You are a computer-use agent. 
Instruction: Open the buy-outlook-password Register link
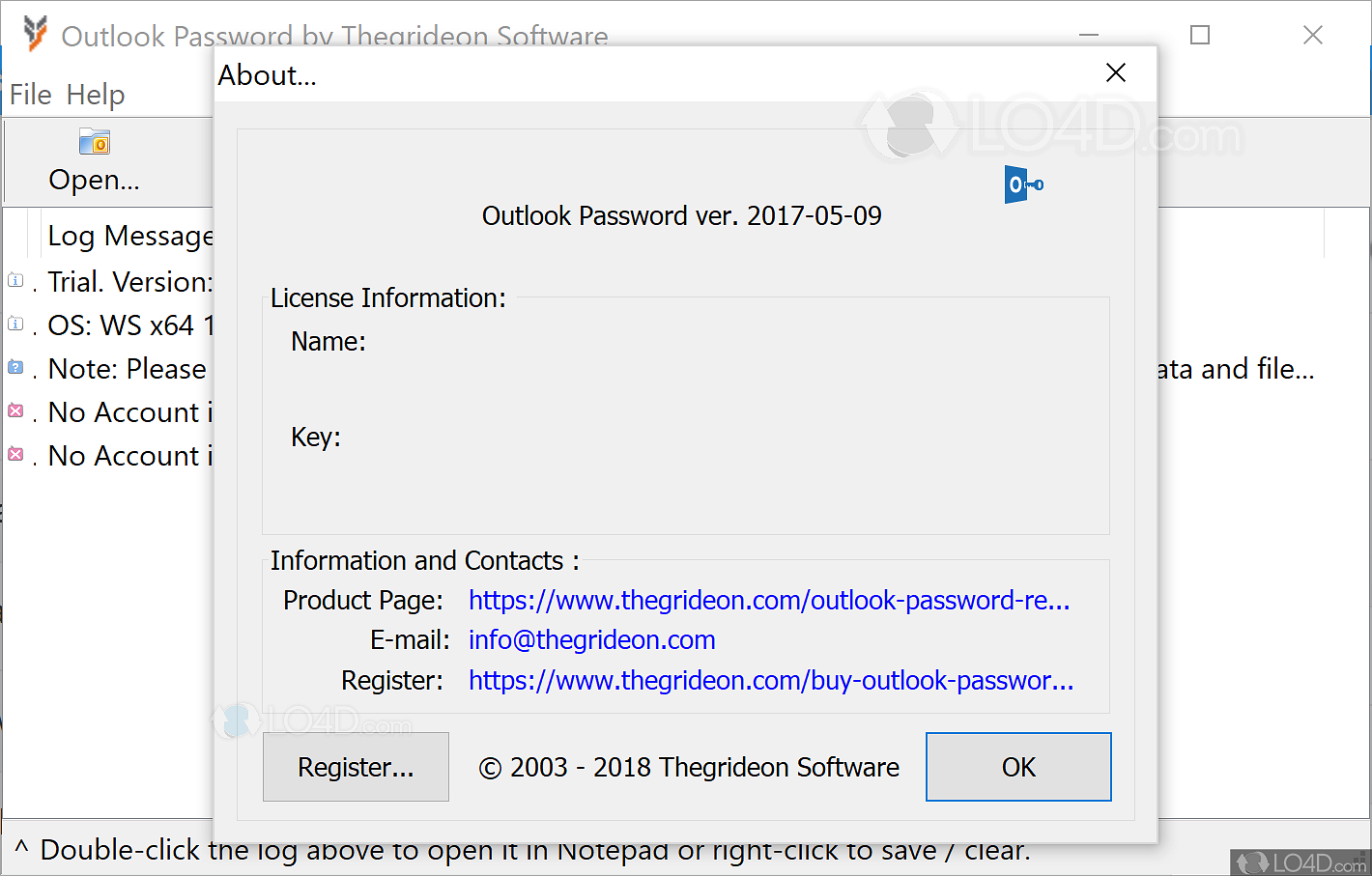coord(771,681)
